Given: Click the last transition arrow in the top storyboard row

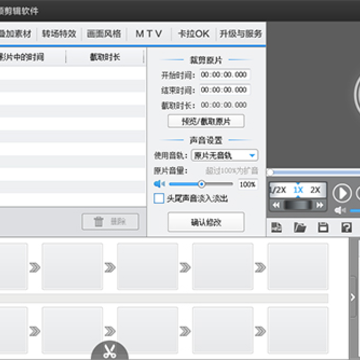Looking at the screenshot, I should pos(261,267).
